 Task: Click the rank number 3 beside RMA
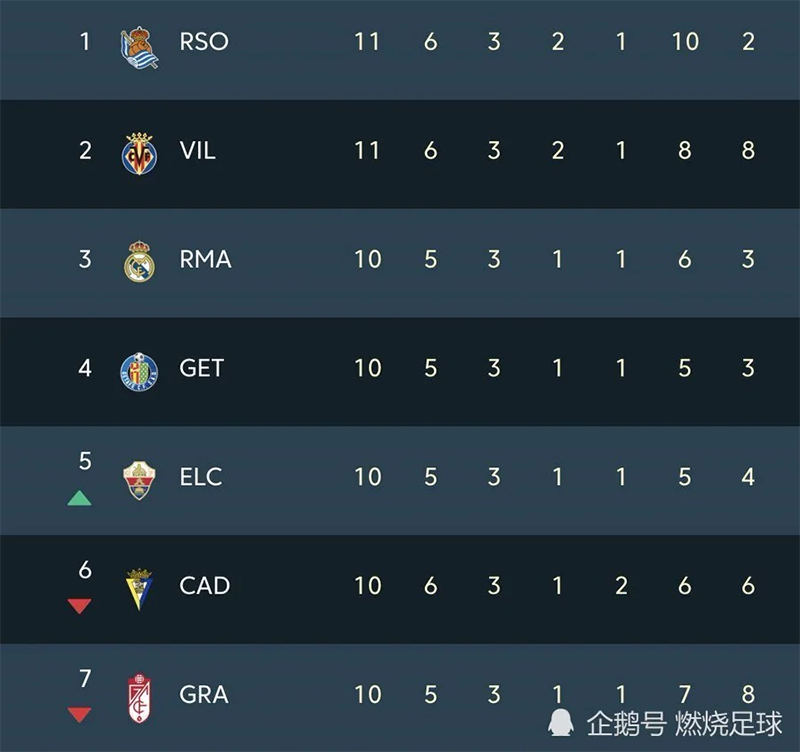click(85, 259)
